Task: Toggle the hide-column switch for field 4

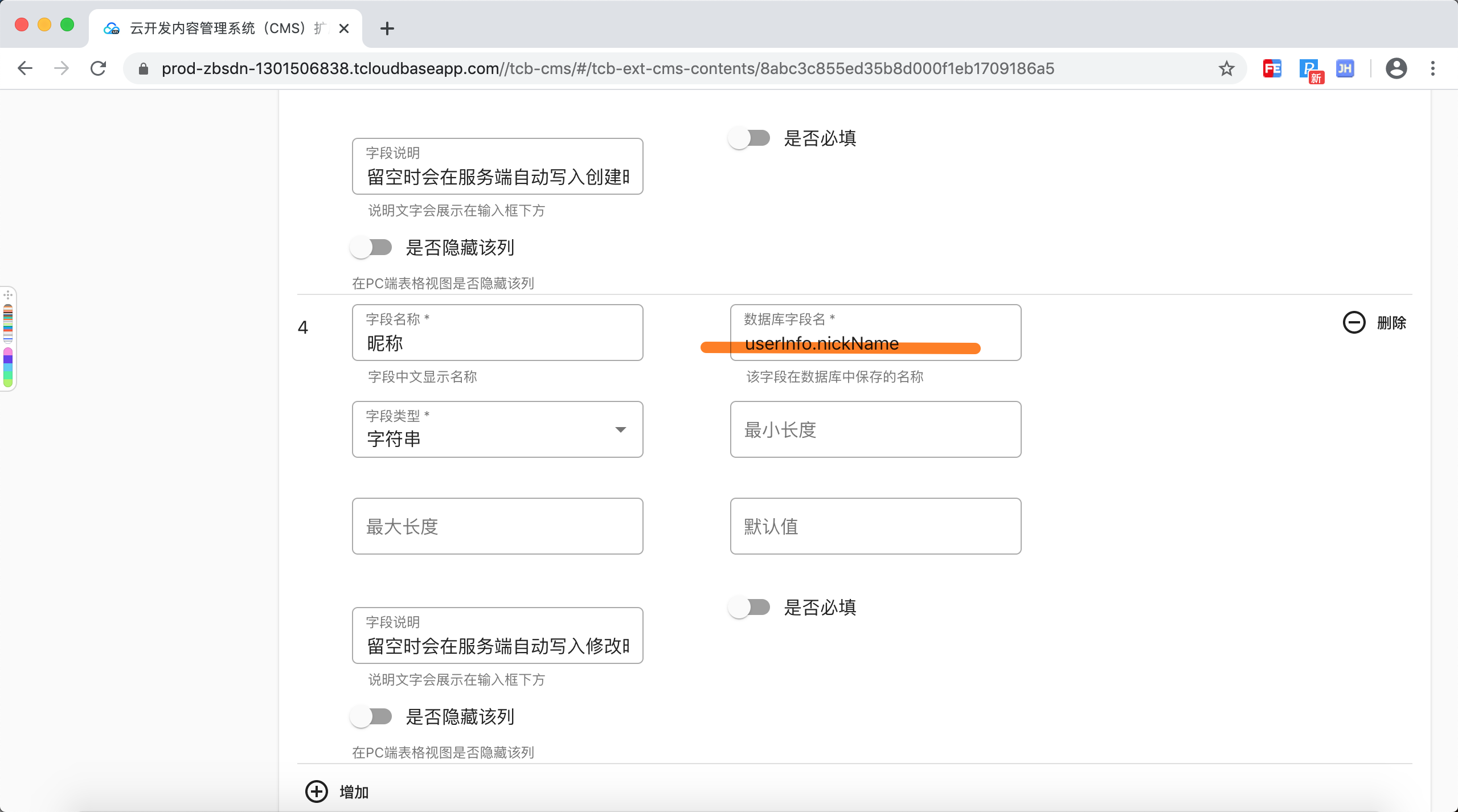Action: point(371,716)
